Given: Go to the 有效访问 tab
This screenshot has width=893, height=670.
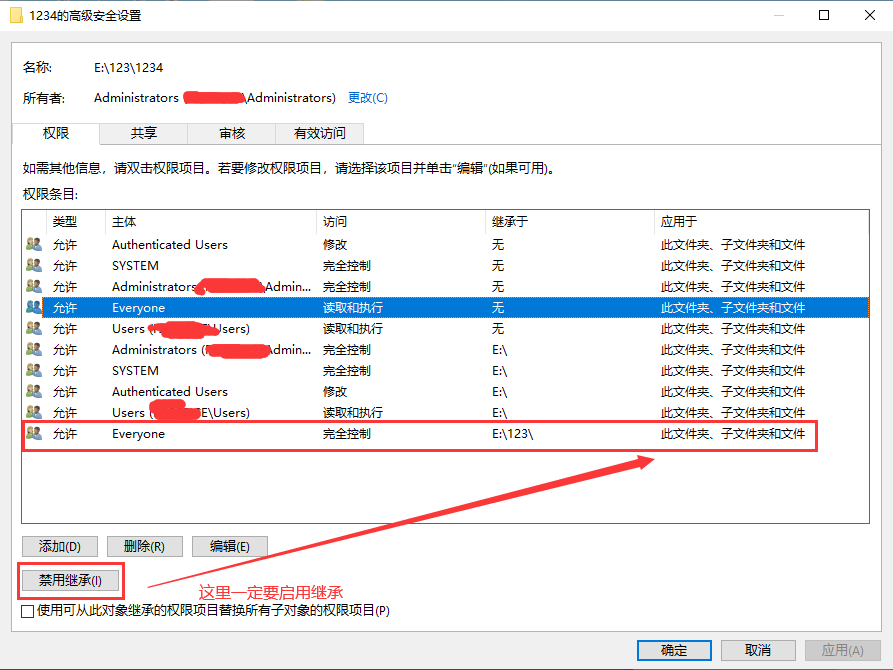Looking at the screenshot, I should coord(320,133).
